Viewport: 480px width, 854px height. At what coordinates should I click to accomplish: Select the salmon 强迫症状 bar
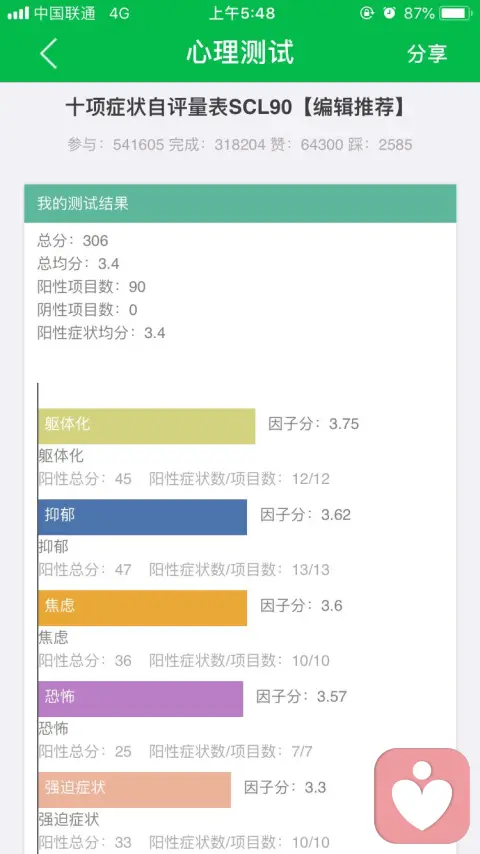click(135, 790)
